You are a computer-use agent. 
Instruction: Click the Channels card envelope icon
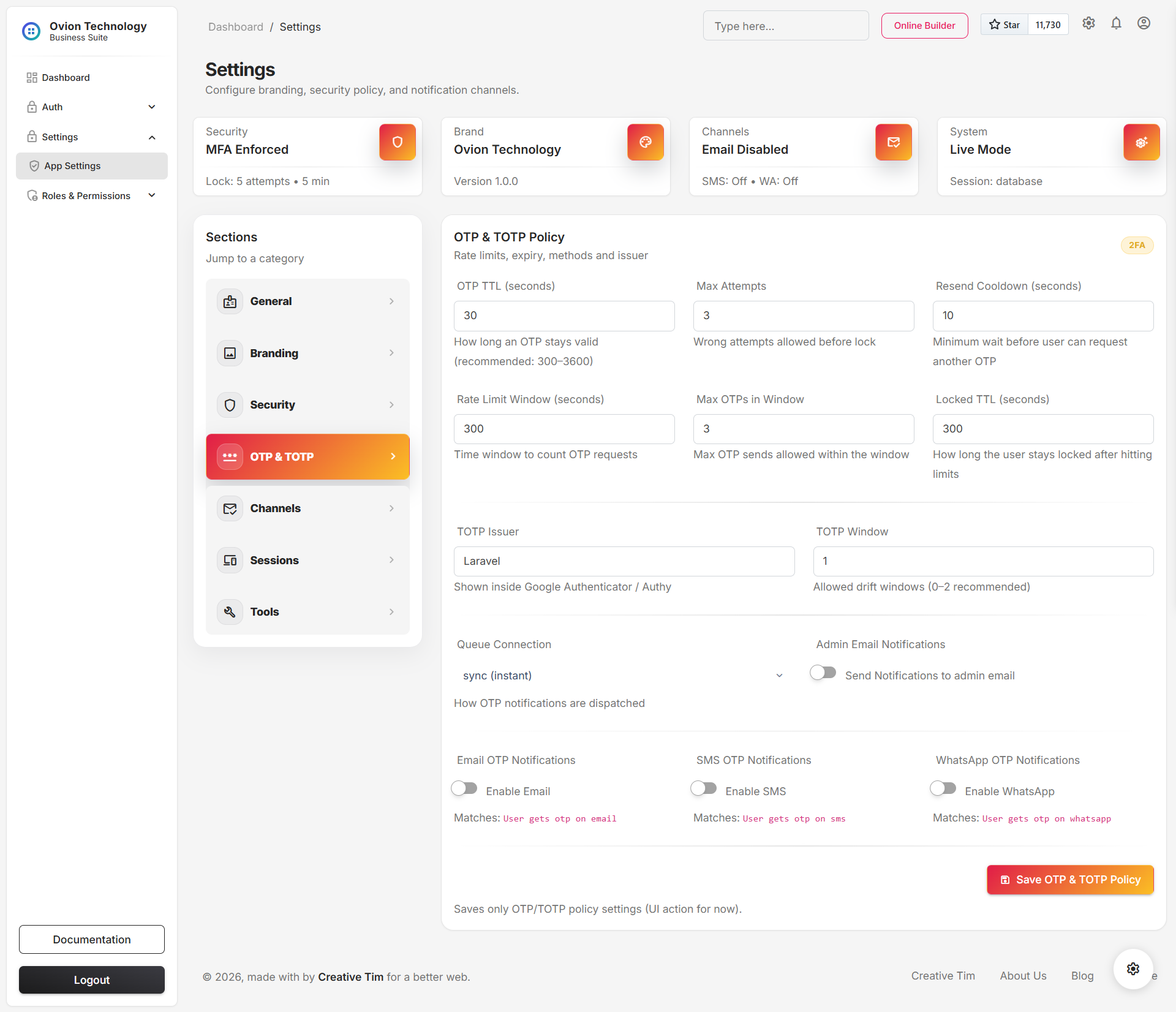pos(894,142)
